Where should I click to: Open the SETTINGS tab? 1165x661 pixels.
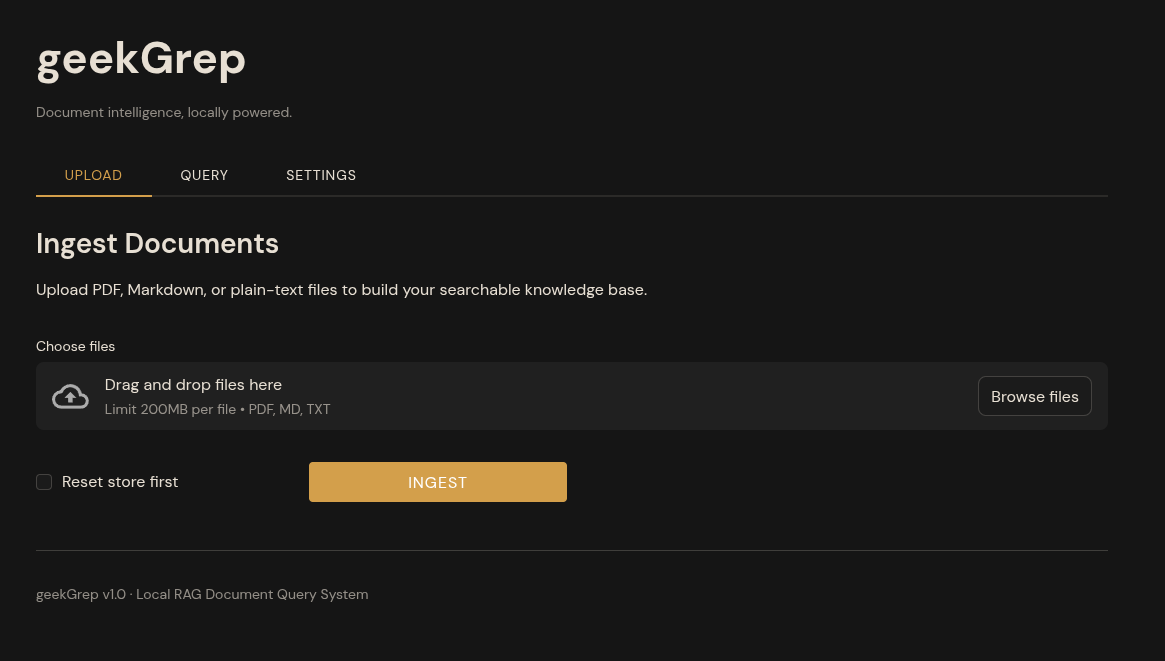321,175
